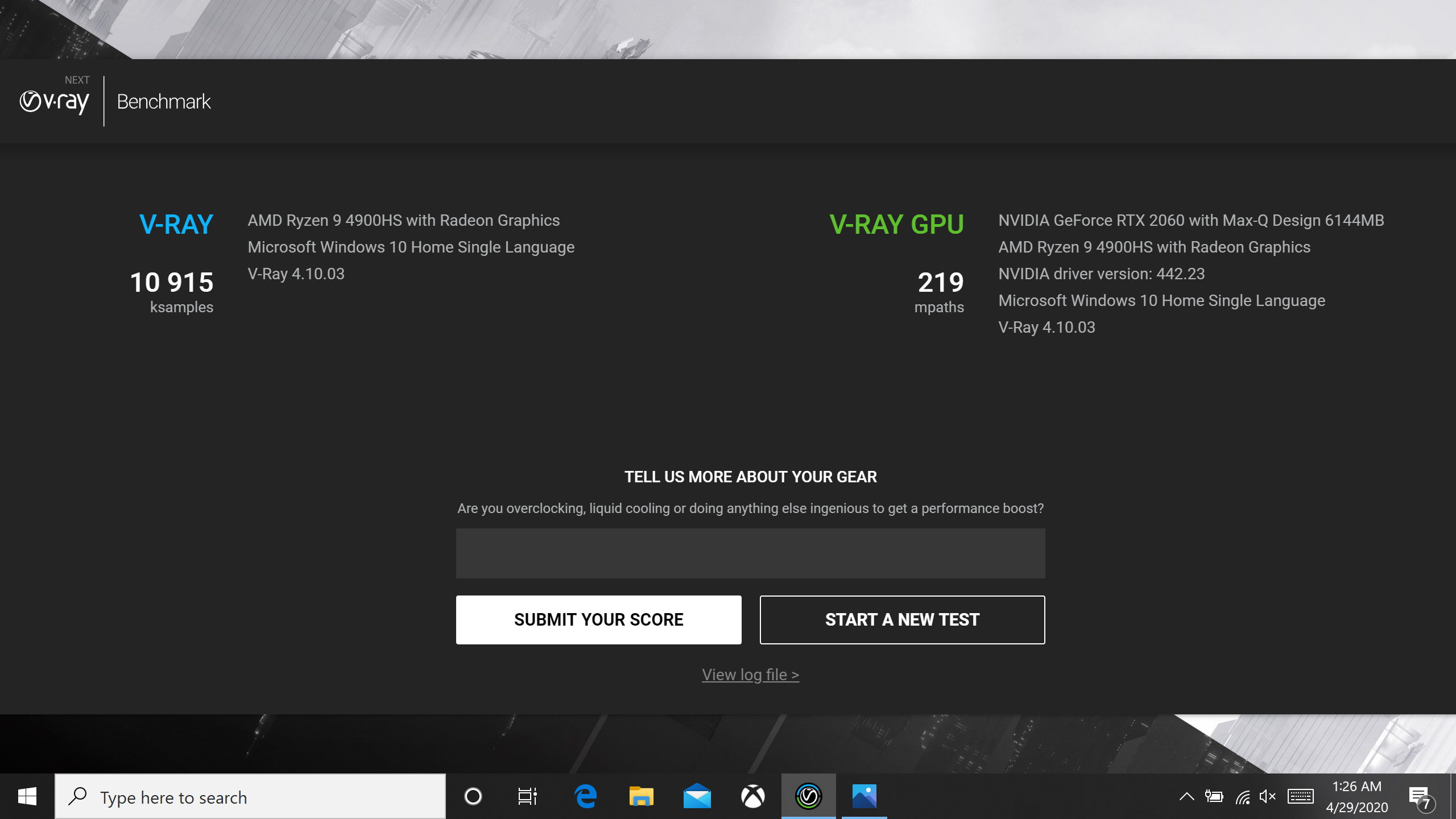Click the 4/29/2020 date on taskbar
Screen dimensions: 1456x819
tap(1357, 807)
